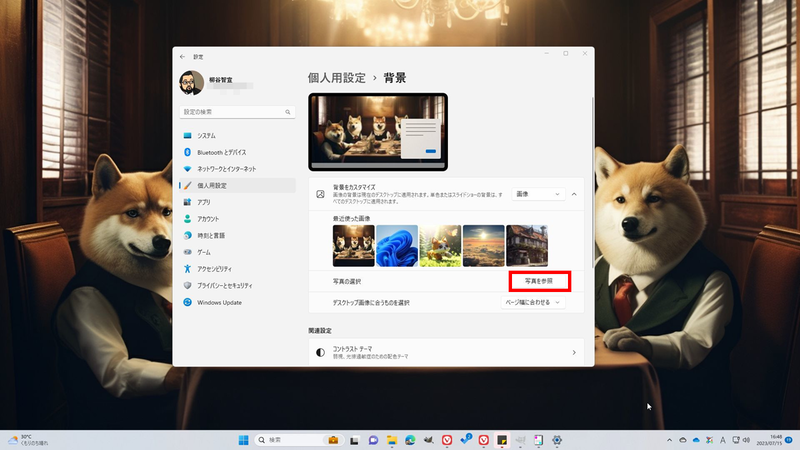
Task: Open アカウント settings category
Action: pos(237,219)
